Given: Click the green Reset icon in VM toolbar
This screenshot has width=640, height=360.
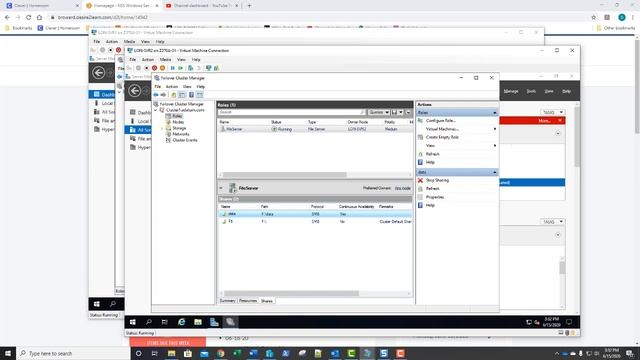Looking at the screenshot, I should click(180, 68).
